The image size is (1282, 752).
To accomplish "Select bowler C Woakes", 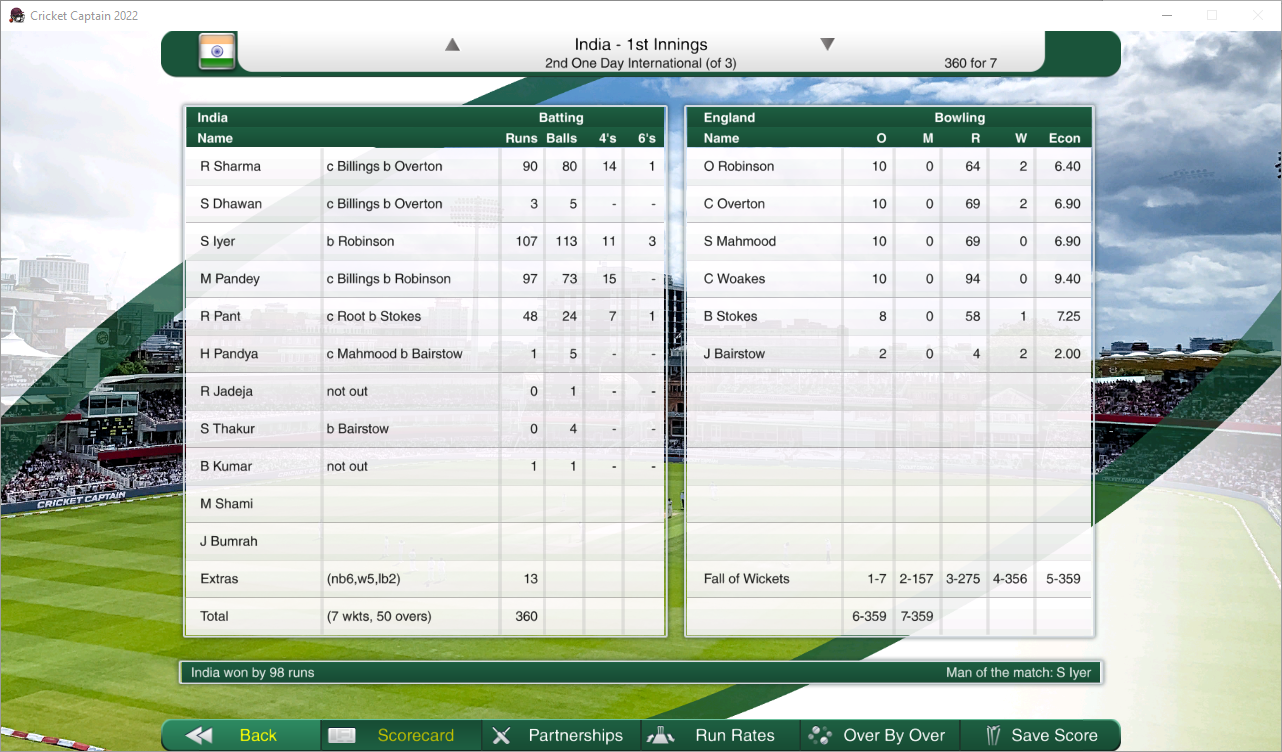I will [734, 279].
